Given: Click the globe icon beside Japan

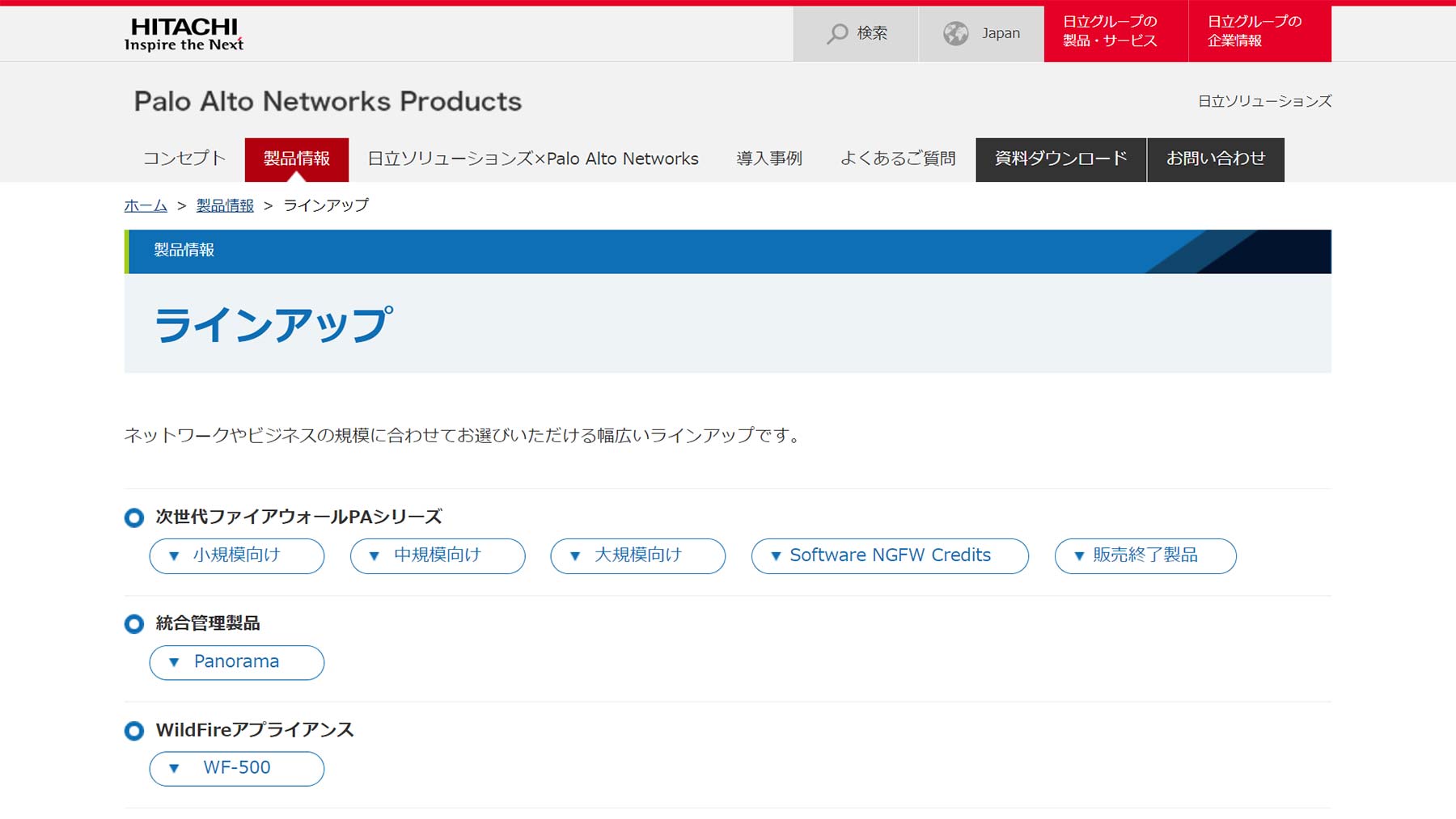Looking at the screenshot, I should [x=955, y=33].
